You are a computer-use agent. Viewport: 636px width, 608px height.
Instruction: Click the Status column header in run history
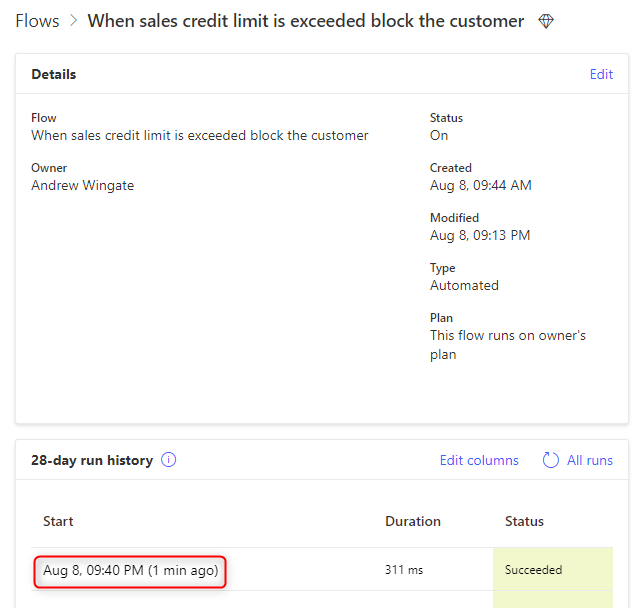(x=524, y=521)
